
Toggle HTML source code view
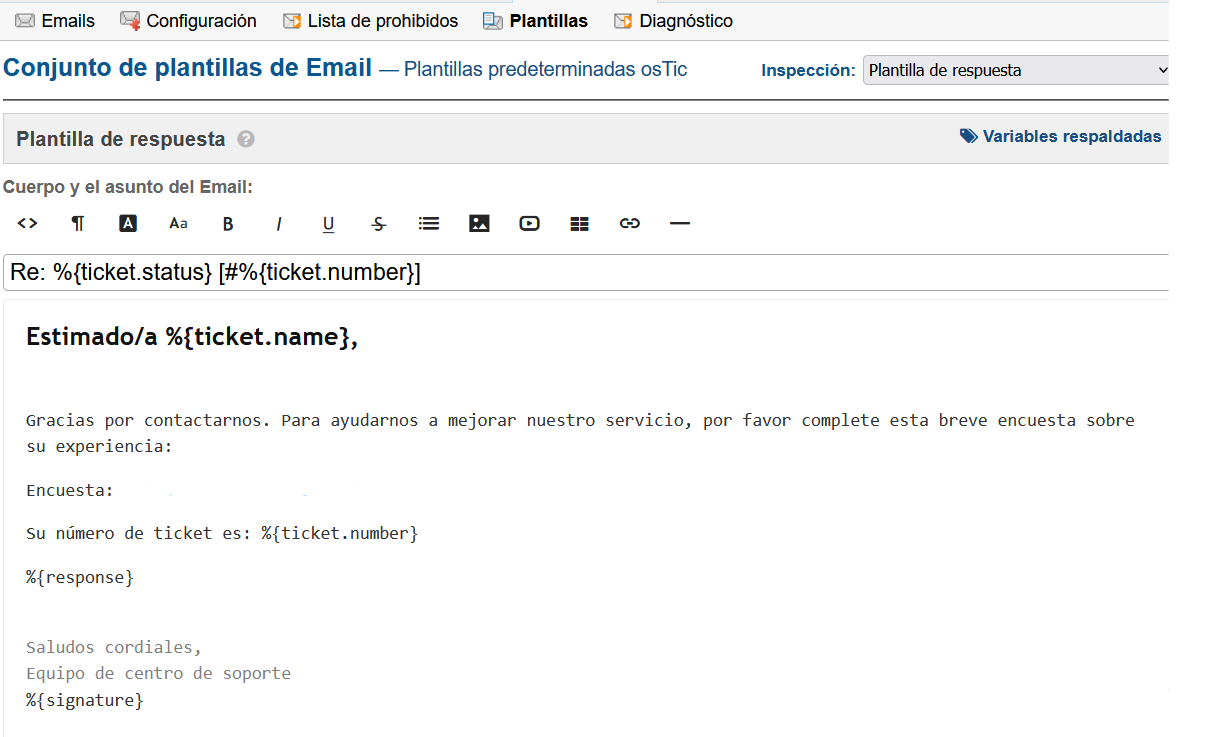[28, 224]
